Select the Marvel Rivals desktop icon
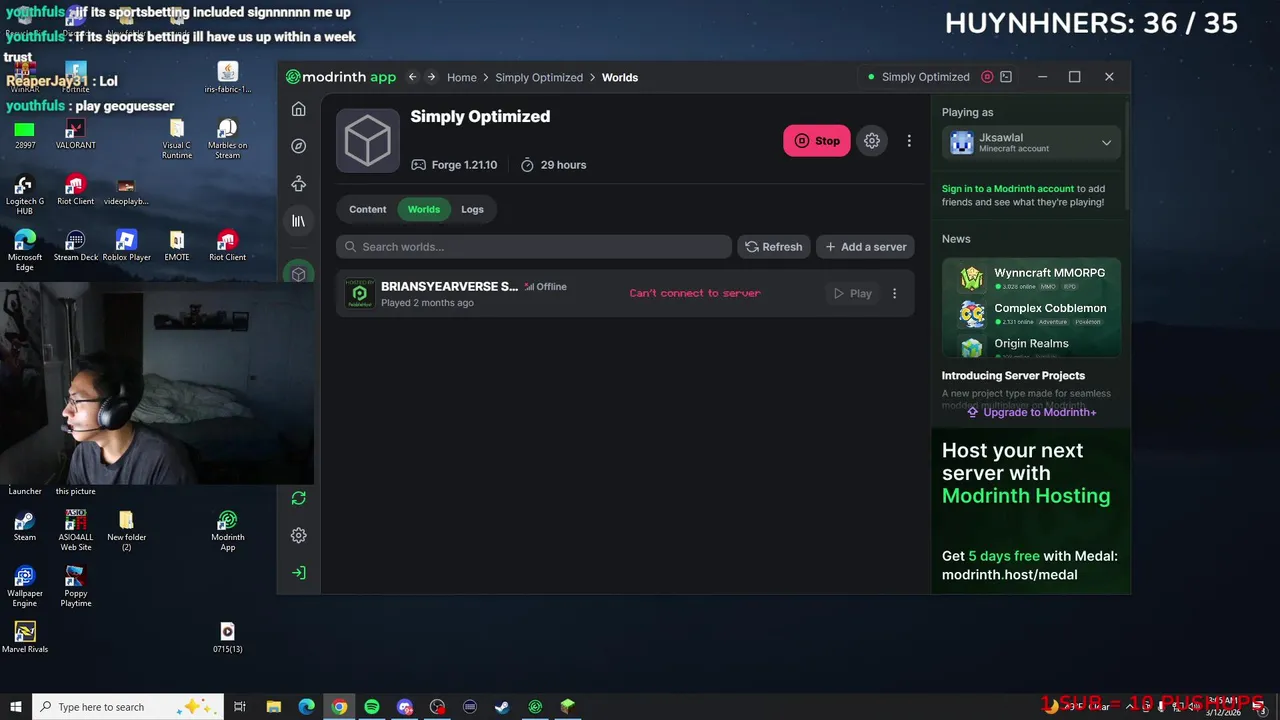 click(x=25, y=637)
